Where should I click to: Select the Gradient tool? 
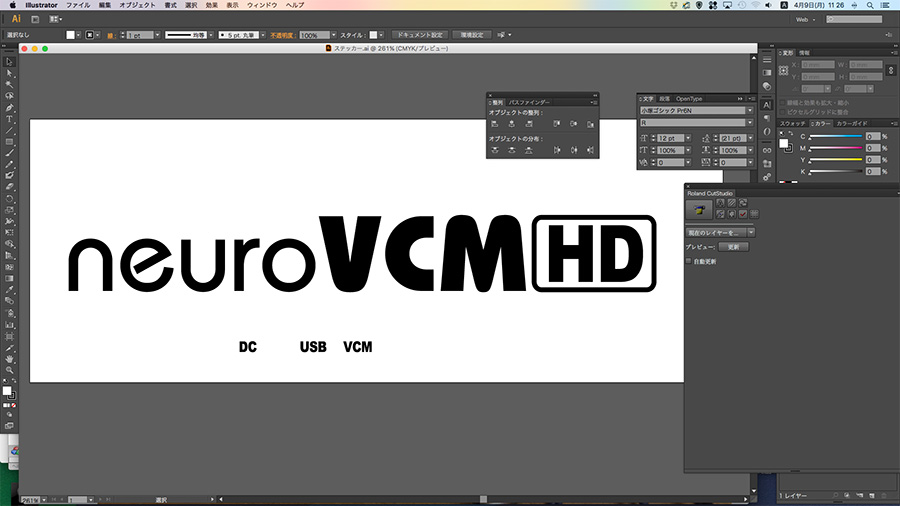(x=9, y=278)
